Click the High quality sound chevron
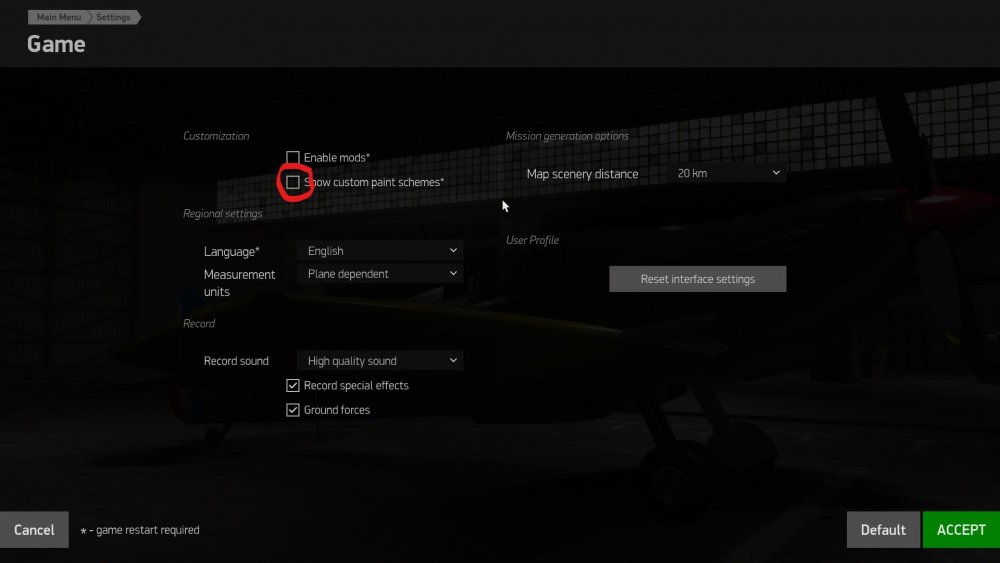 coord(453,360)
